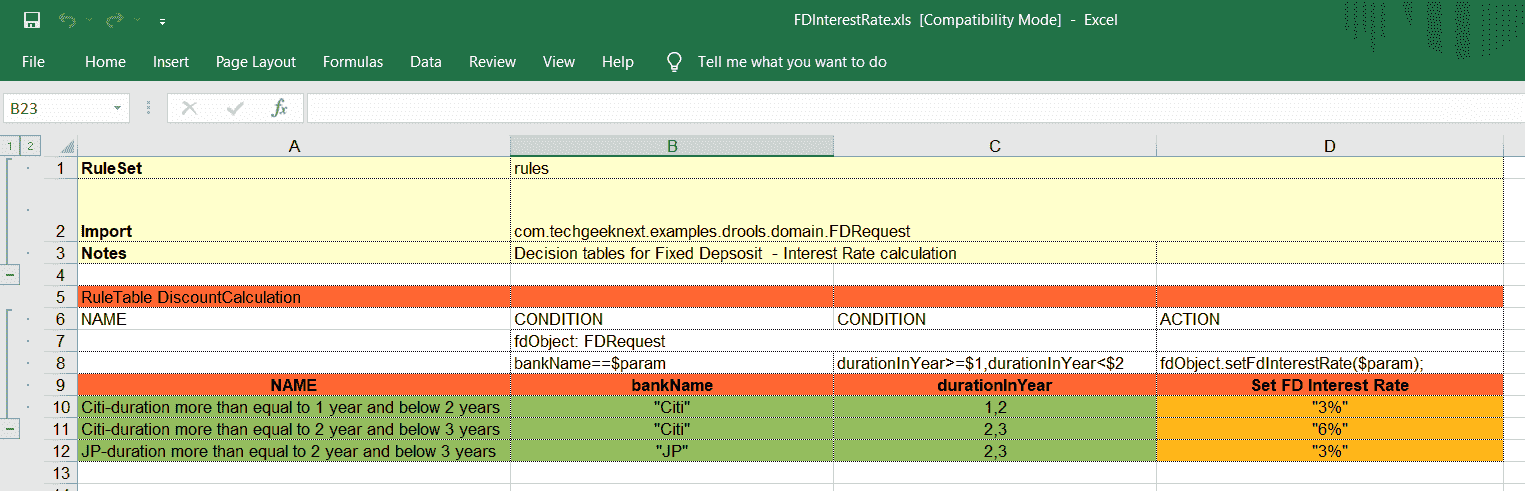Expand the Name Box dropdown arrow
Image resolution: width=1525 pixels, height=491 pixels.
click(x=119, y=108)
